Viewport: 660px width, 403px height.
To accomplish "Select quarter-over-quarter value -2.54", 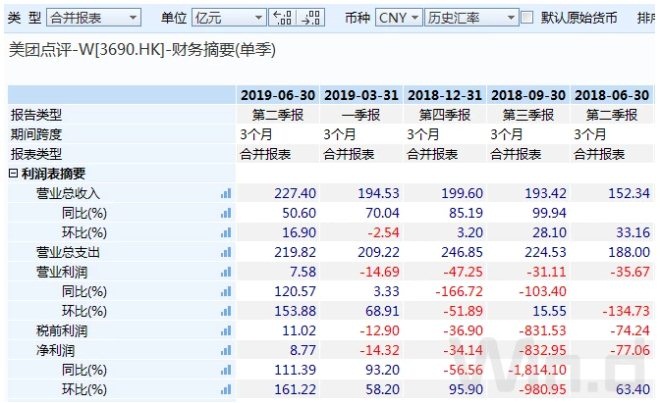I will point(383,232).
